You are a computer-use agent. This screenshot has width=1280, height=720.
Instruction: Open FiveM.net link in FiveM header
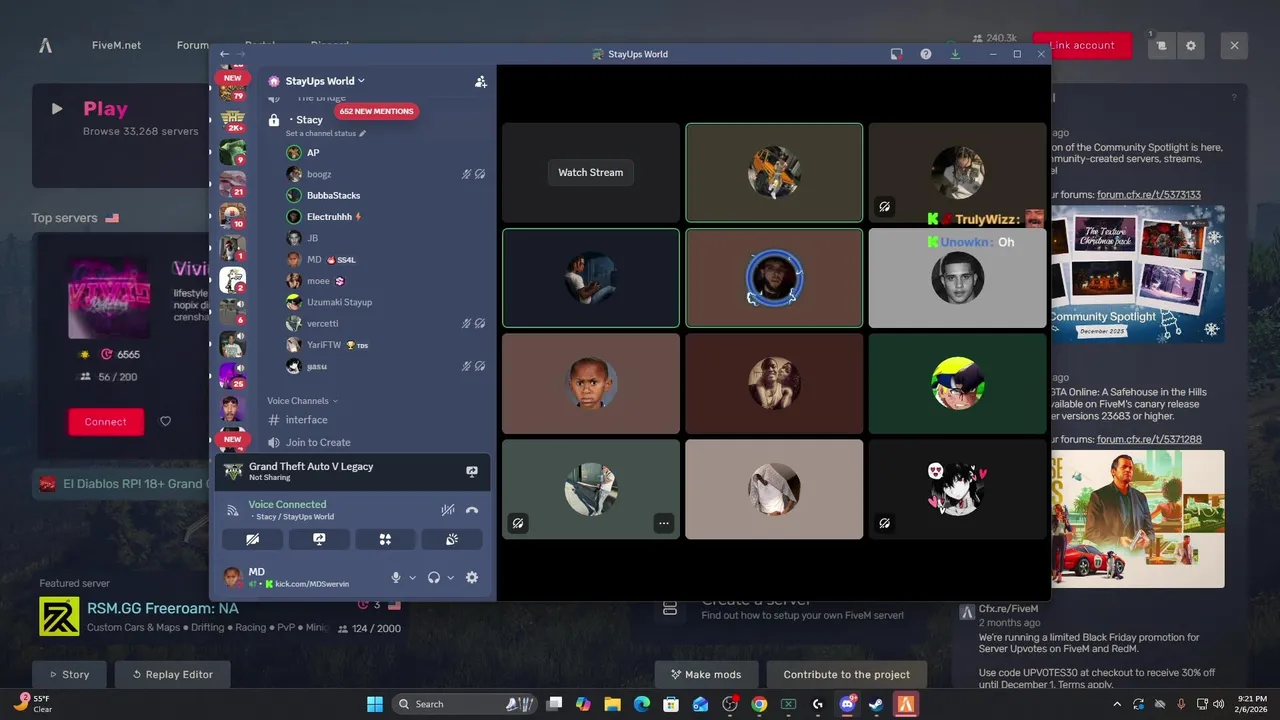[116, 45]
